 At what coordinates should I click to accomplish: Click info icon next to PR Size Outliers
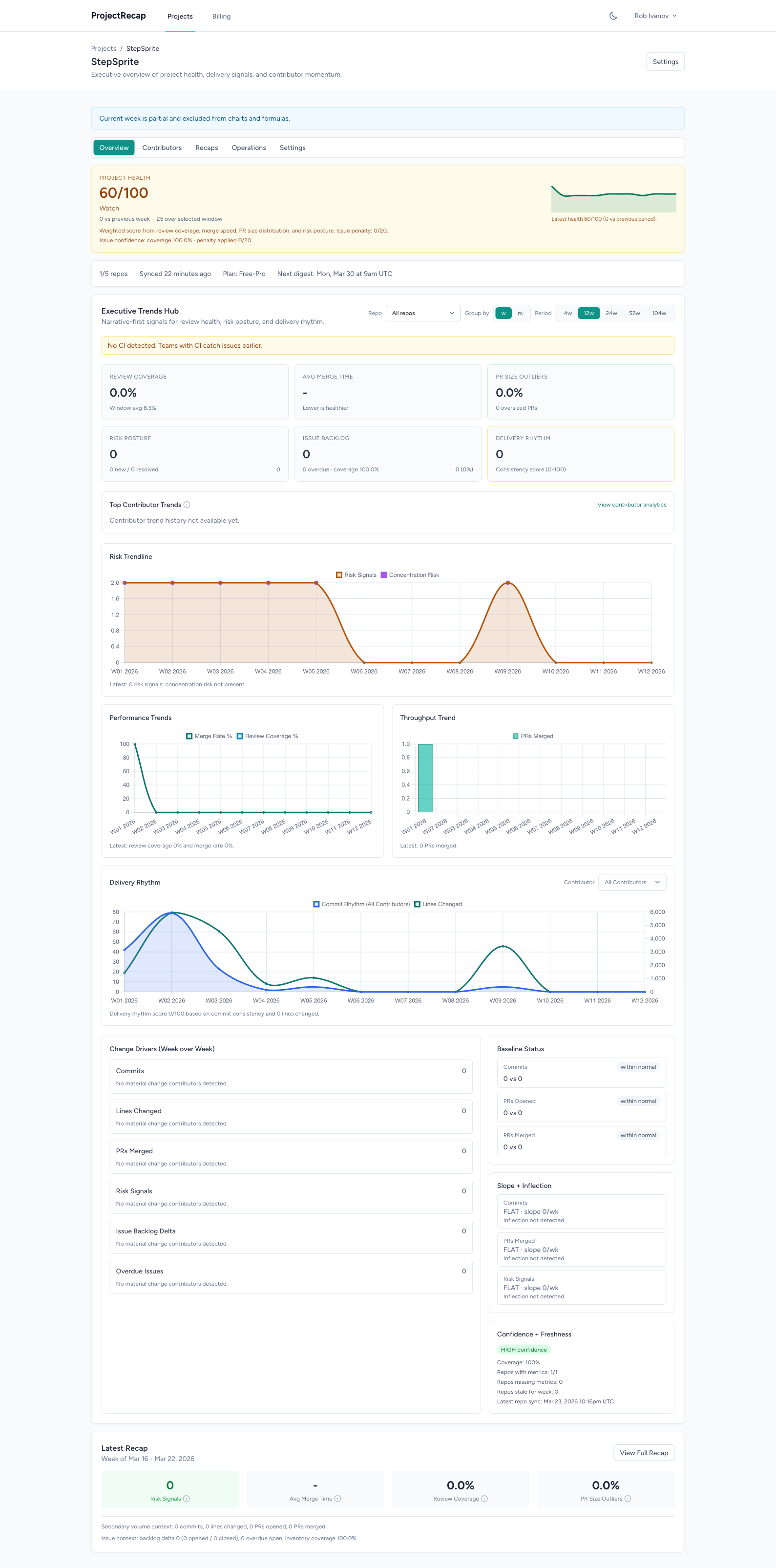point(628,1499)
